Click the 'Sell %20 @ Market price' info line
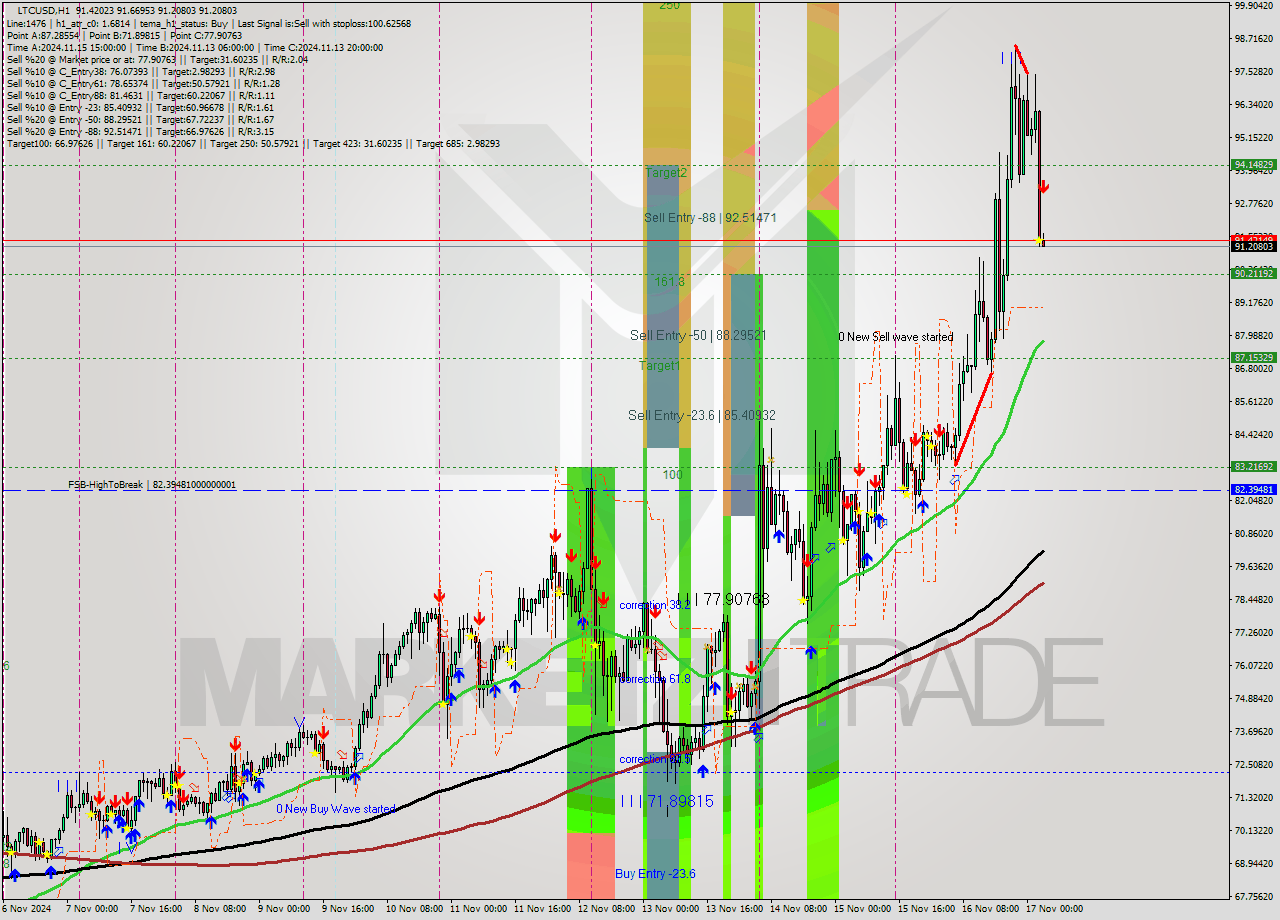Viewport: 1280px width, 920px height. click(x=158, y=59)
